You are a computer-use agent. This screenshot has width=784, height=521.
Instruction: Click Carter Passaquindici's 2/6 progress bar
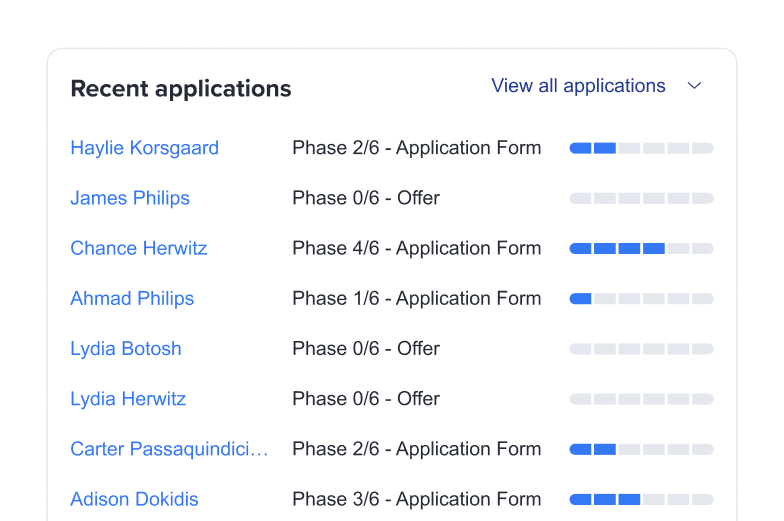coord(642,449)
